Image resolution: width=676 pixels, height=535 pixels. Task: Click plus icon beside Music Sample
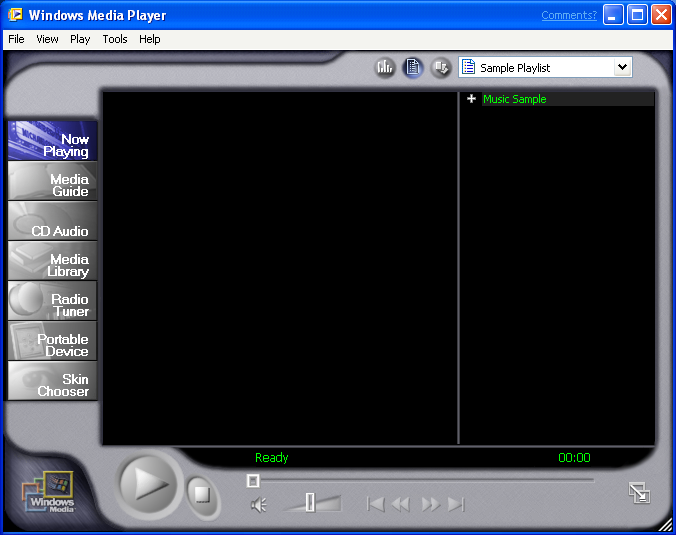pos(471,99)
